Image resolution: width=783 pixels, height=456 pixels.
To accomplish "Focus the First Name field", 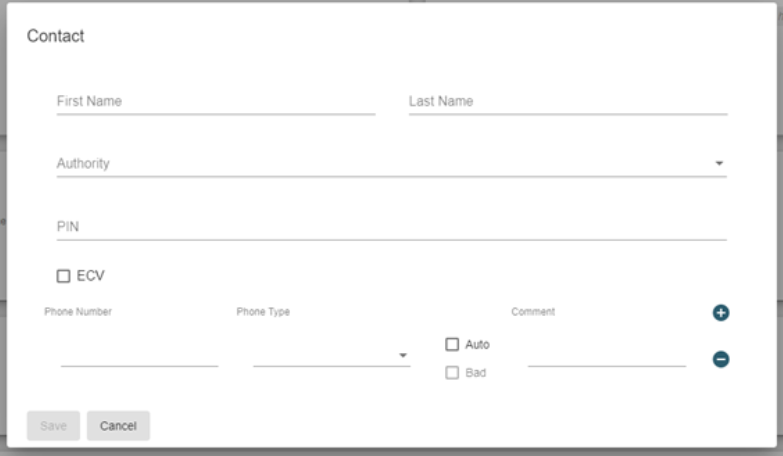I will [x=215, y=102].
